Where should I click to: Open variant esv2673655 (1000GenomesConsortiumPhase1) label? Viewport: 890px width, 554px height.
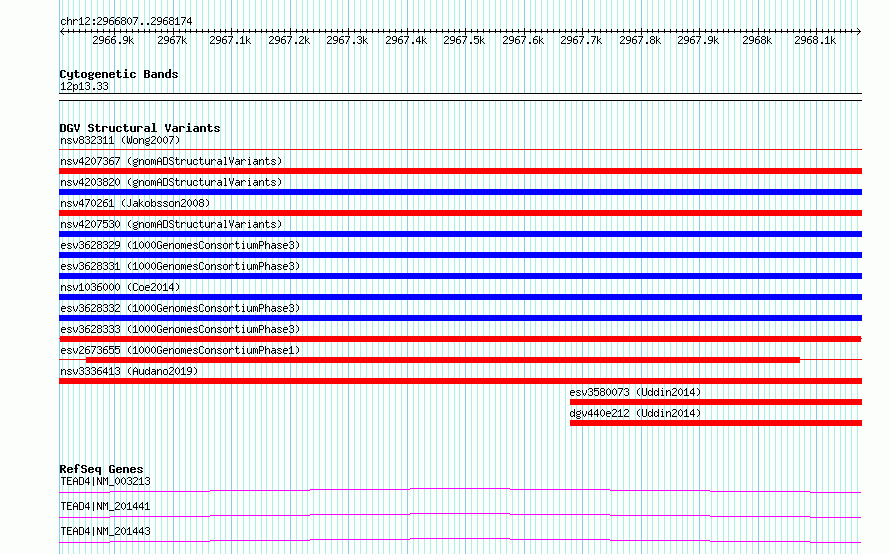(180, 350)
